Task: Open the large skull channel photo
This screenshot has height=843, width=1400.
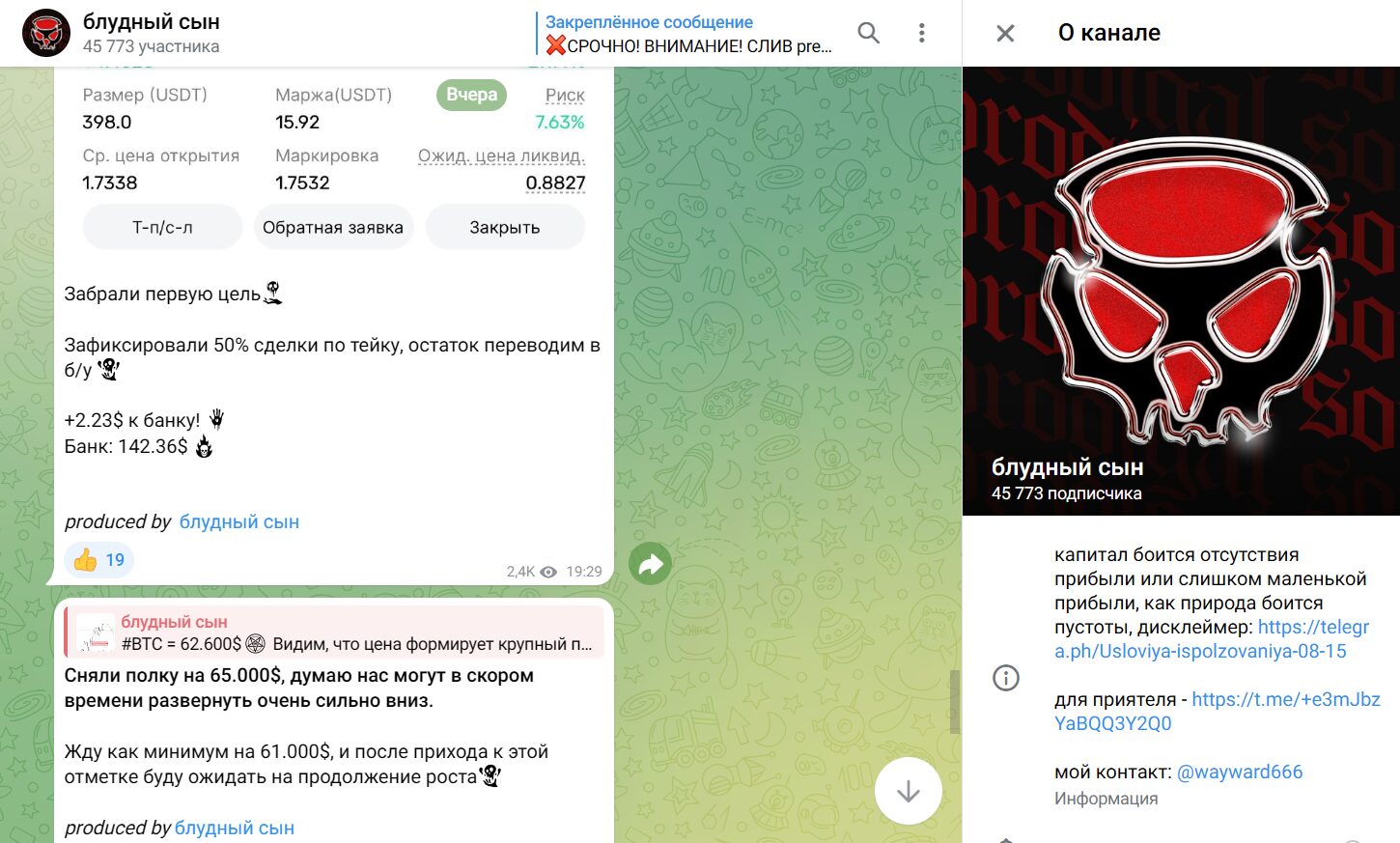Action: pos(1181,291)
